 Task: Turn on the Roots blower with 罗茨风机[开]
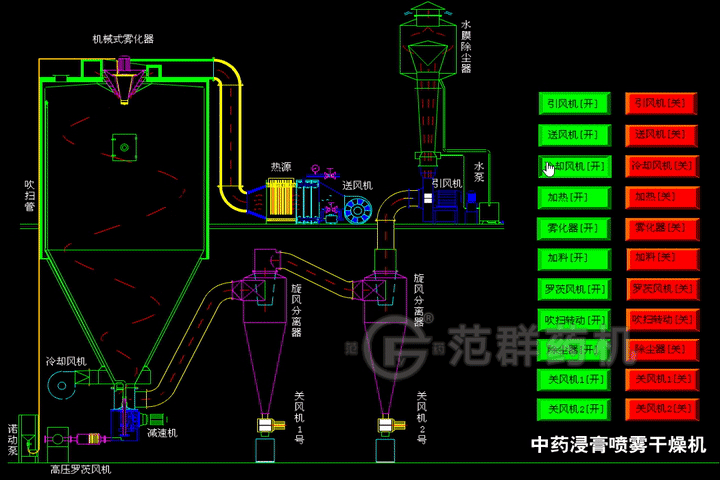point(573,289)
